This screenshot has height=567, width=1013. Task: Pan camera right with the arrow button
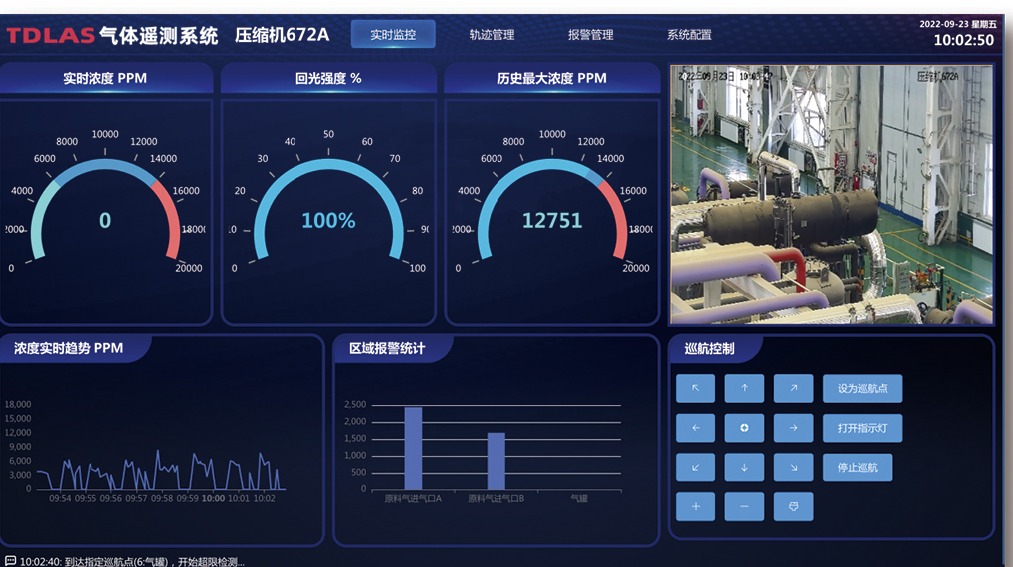(793, 428)
